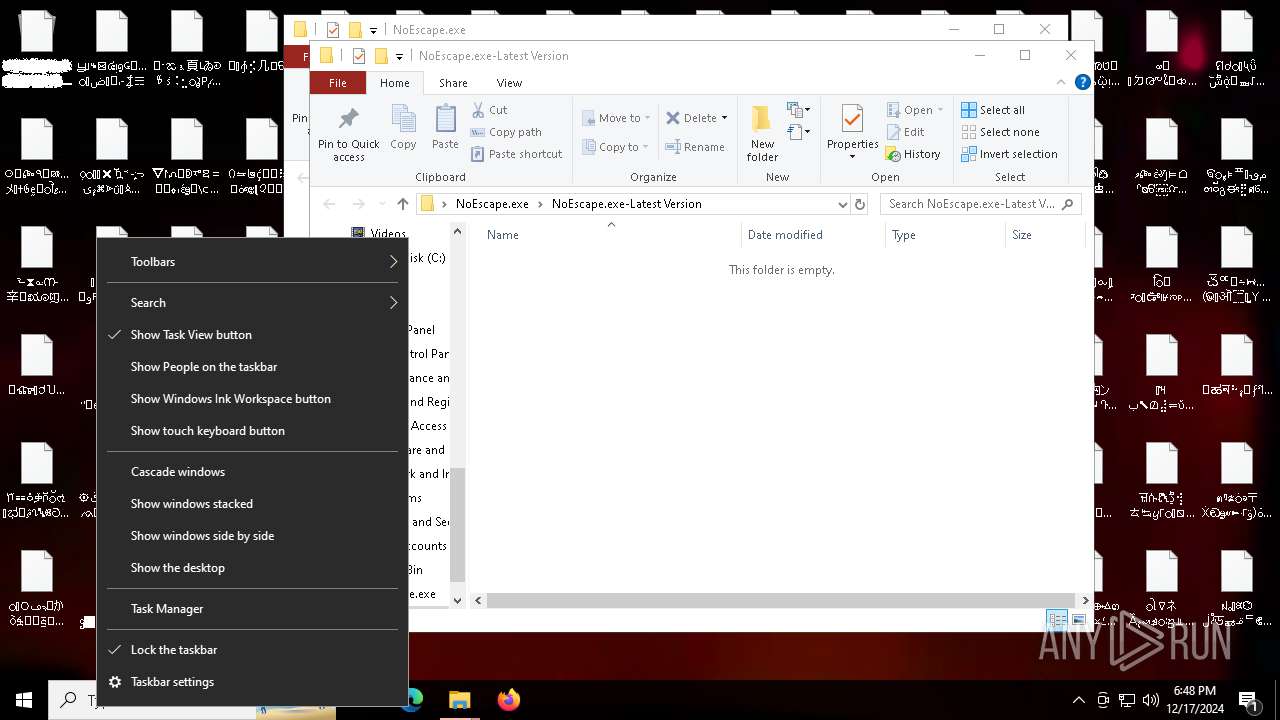
Task: Open the Explorer Help question mark icon
Action: click(x=1082, y=83)
